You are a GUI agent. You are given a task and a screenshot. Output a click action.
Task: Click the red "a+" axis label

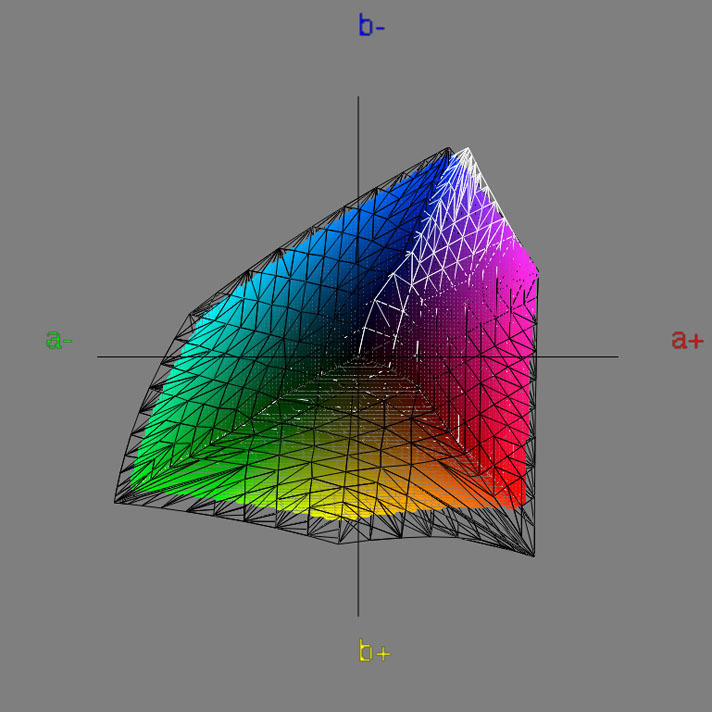click(687, 339)
